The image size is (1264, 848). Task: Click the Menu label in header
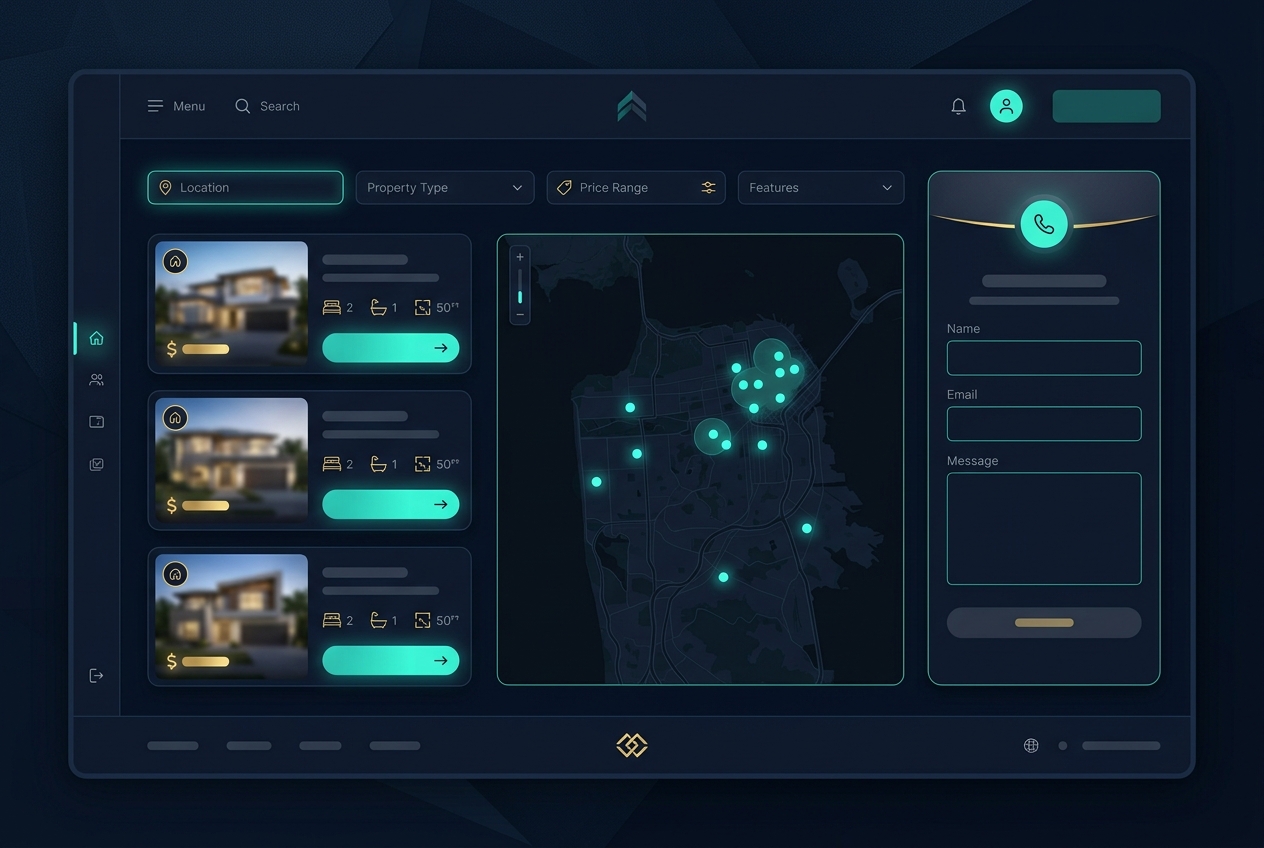point(189,106)
